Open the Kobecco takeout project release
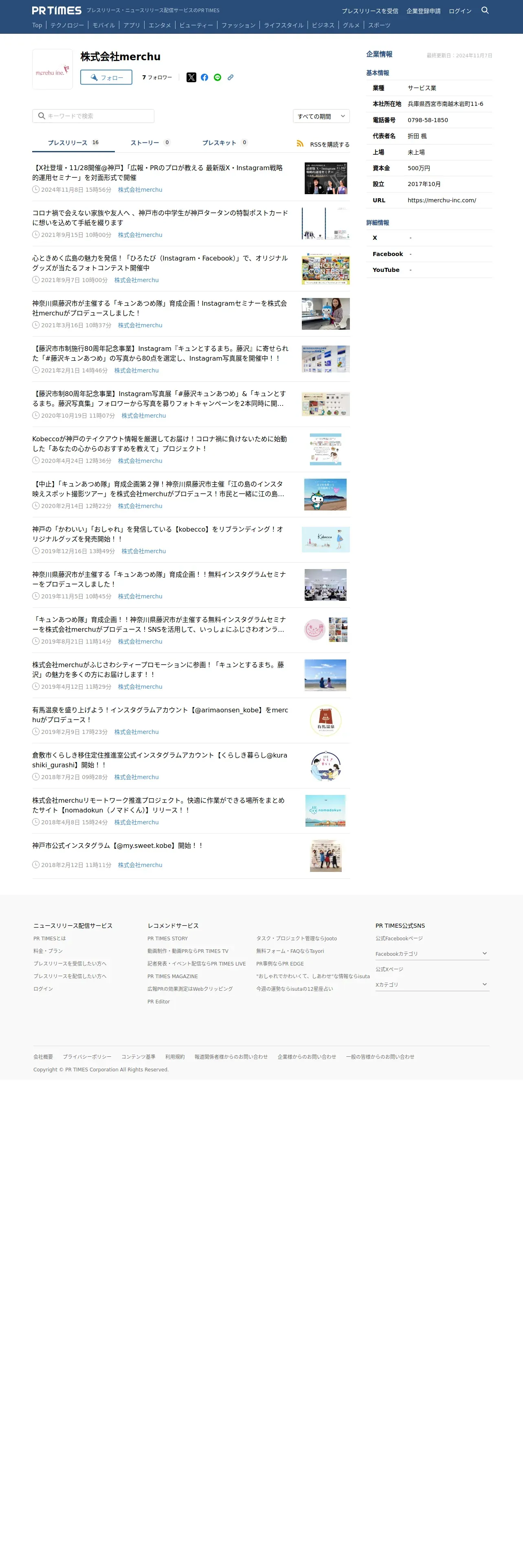523x1568 pixels. pos(160,444)
